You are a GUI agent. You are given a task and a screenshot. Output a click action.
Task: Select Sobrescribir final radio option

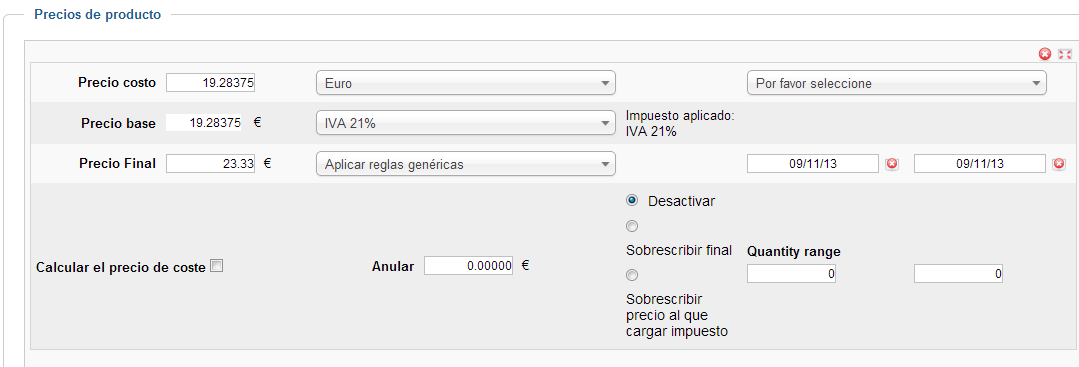[632, 226]
